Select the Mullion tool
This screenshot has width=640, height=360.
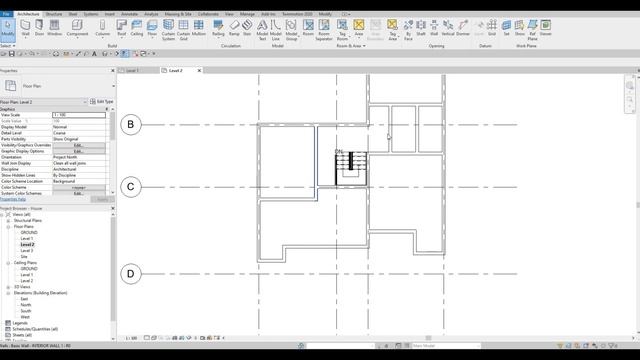click(199, 29)
